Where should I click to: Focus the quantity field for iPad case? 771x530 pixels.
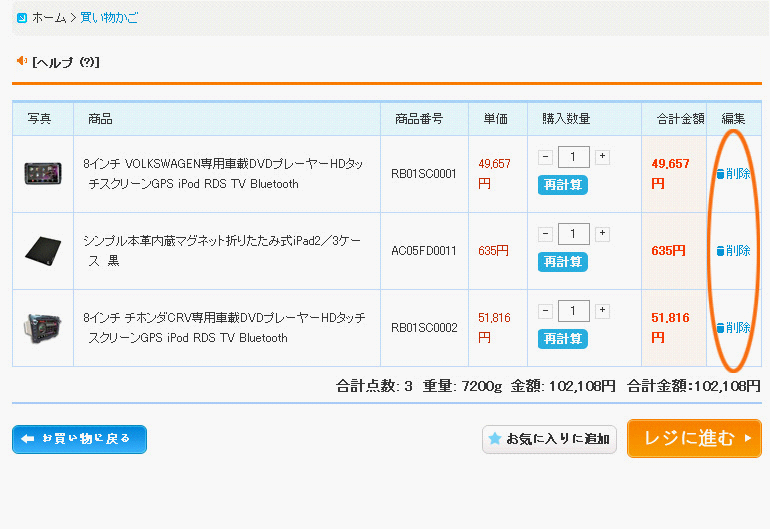pos(573,234)
